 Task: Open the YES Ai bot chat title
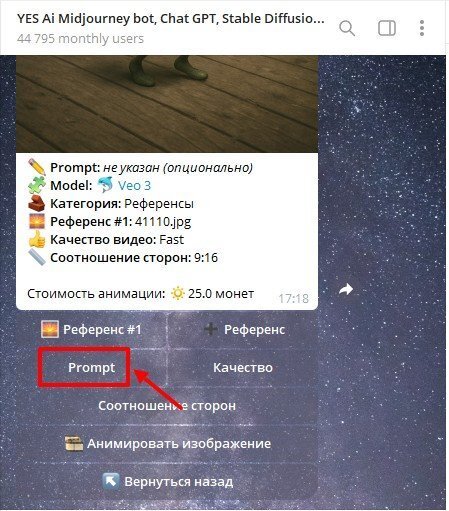point(170,19)
